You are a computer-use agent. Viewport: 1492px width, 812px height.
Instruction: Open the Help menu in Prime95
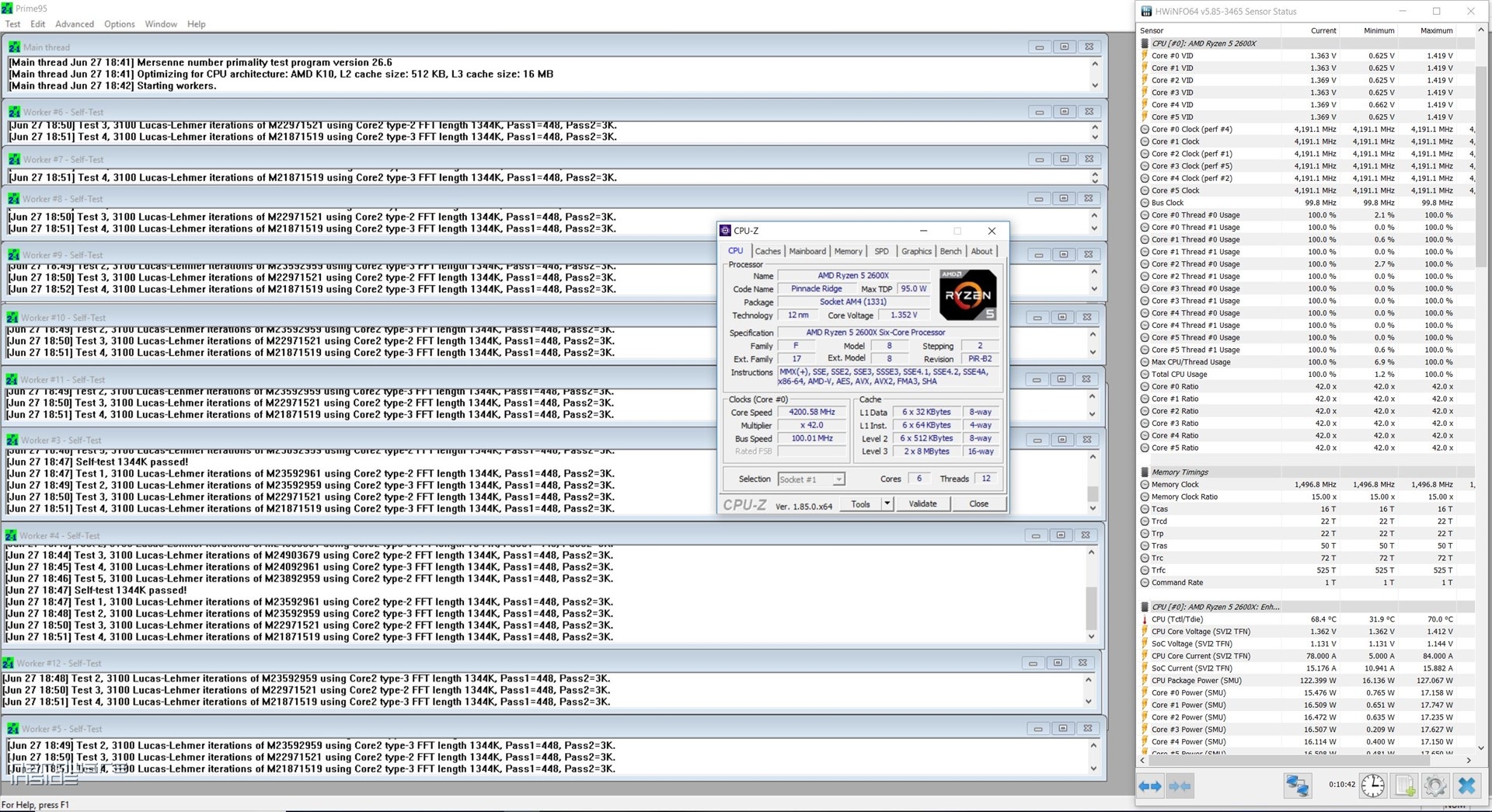(x=197, y=24)
